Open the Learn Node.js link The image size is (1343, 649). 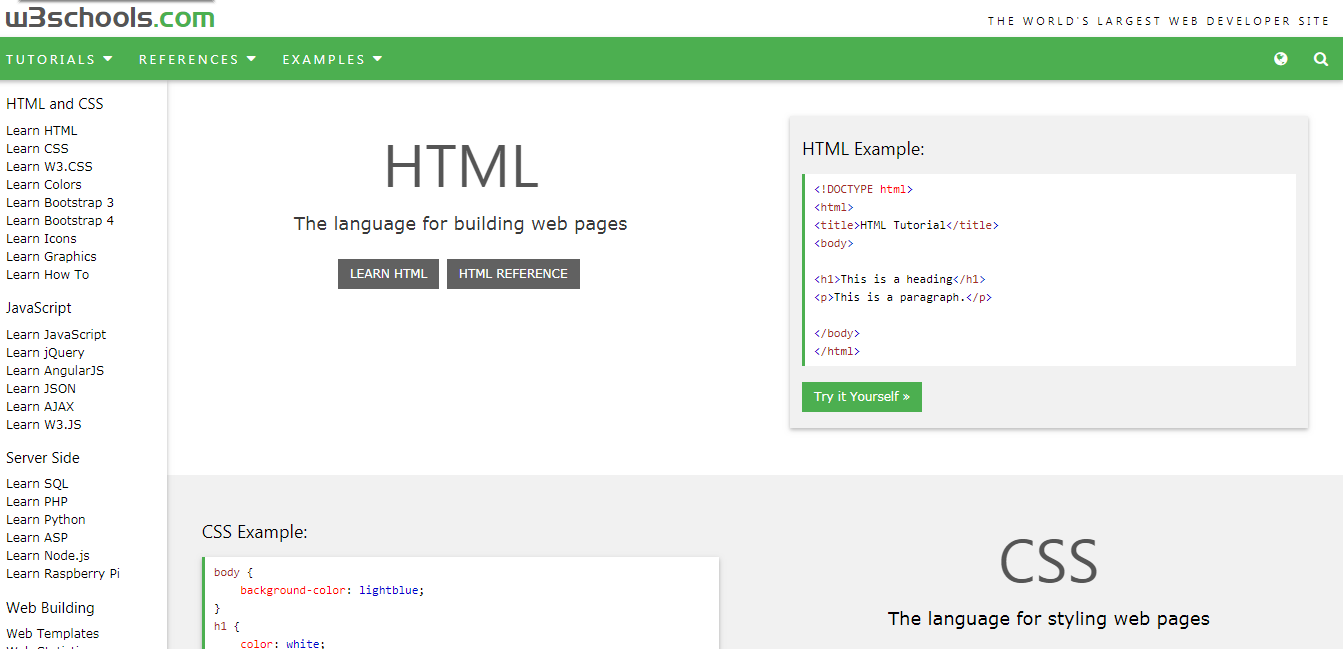pyautogui.click(x=48, y=556)
